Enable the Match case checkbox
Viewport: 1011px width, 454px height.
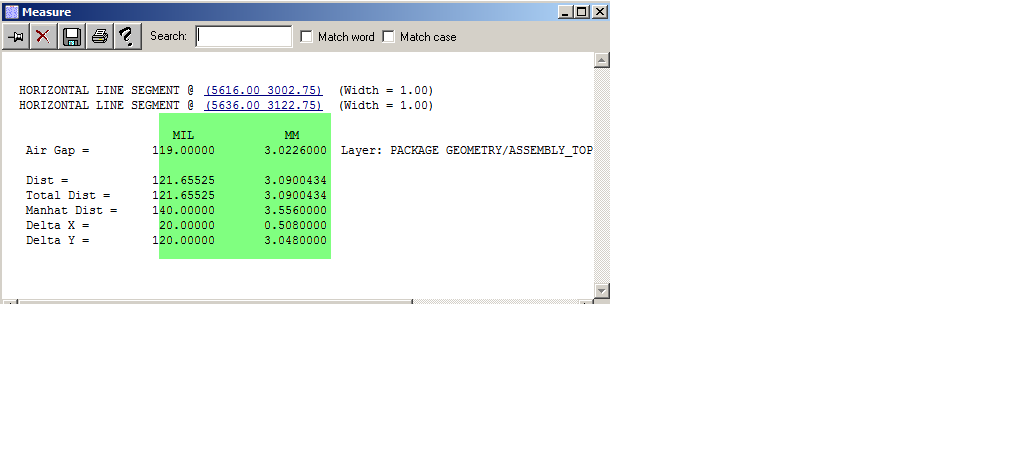[388, 37]
